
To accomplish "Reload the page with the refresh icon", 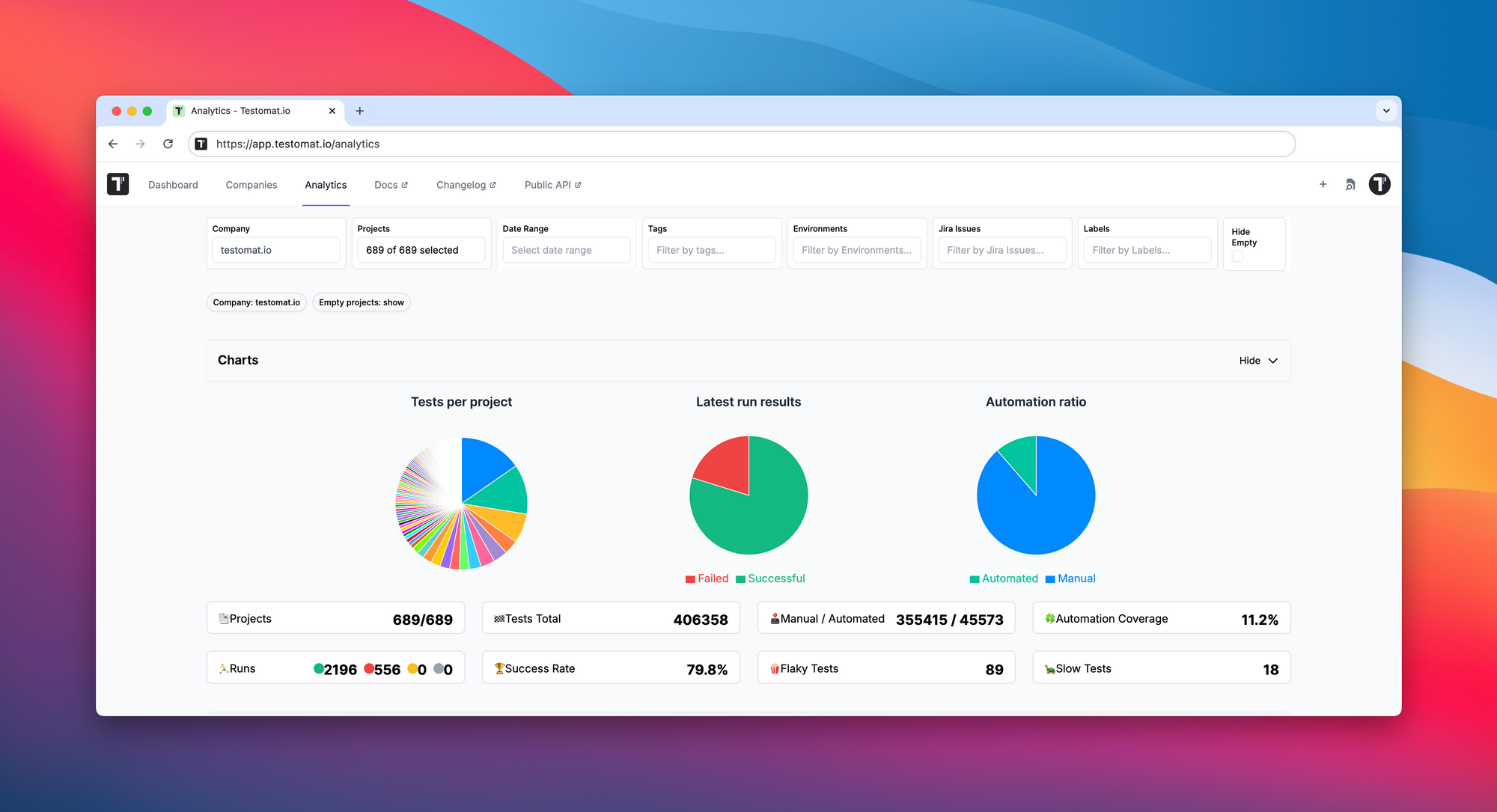I will (168, 144).
